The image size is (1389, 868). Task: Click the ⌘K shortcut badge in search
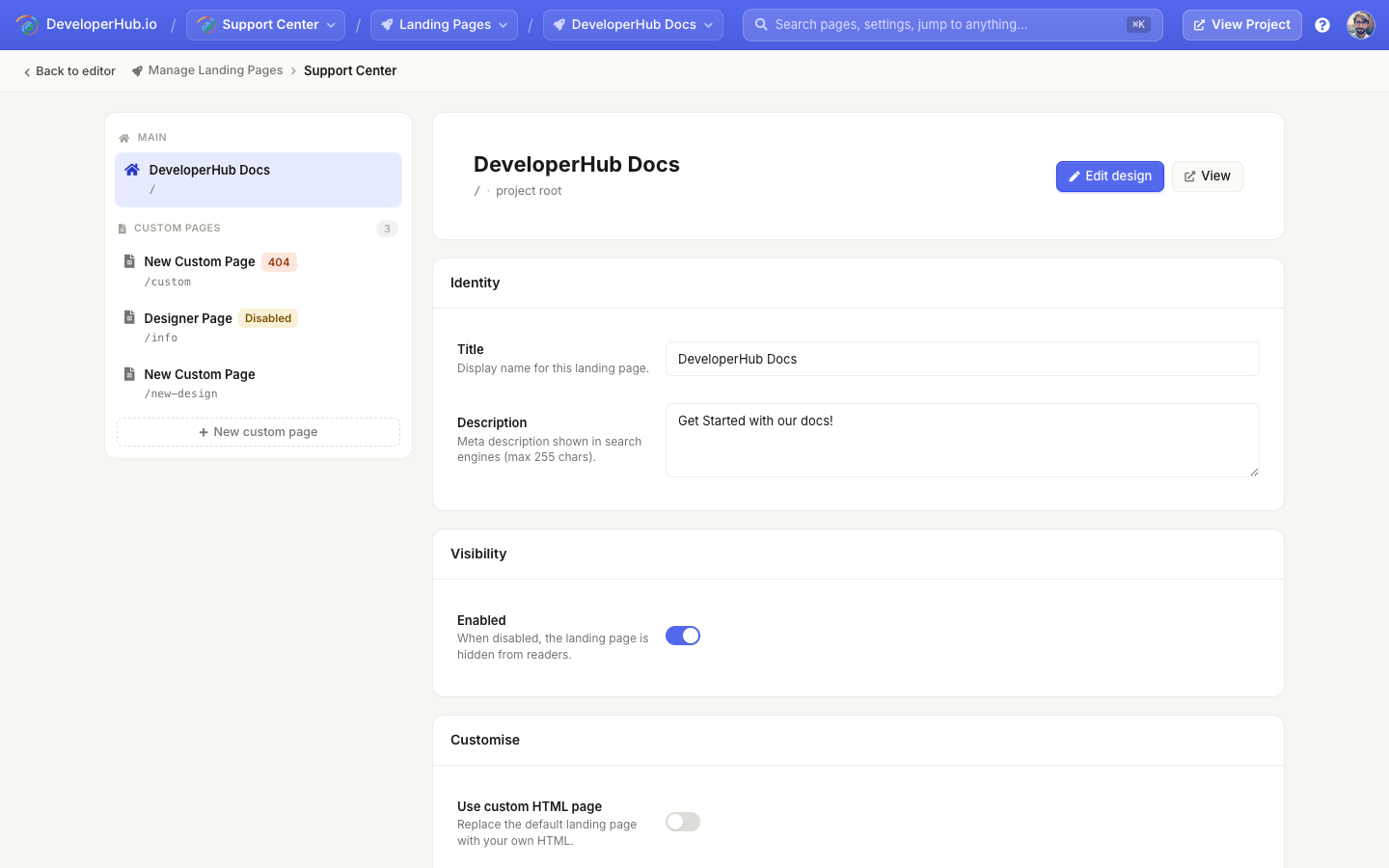[x=1138, y=25]
